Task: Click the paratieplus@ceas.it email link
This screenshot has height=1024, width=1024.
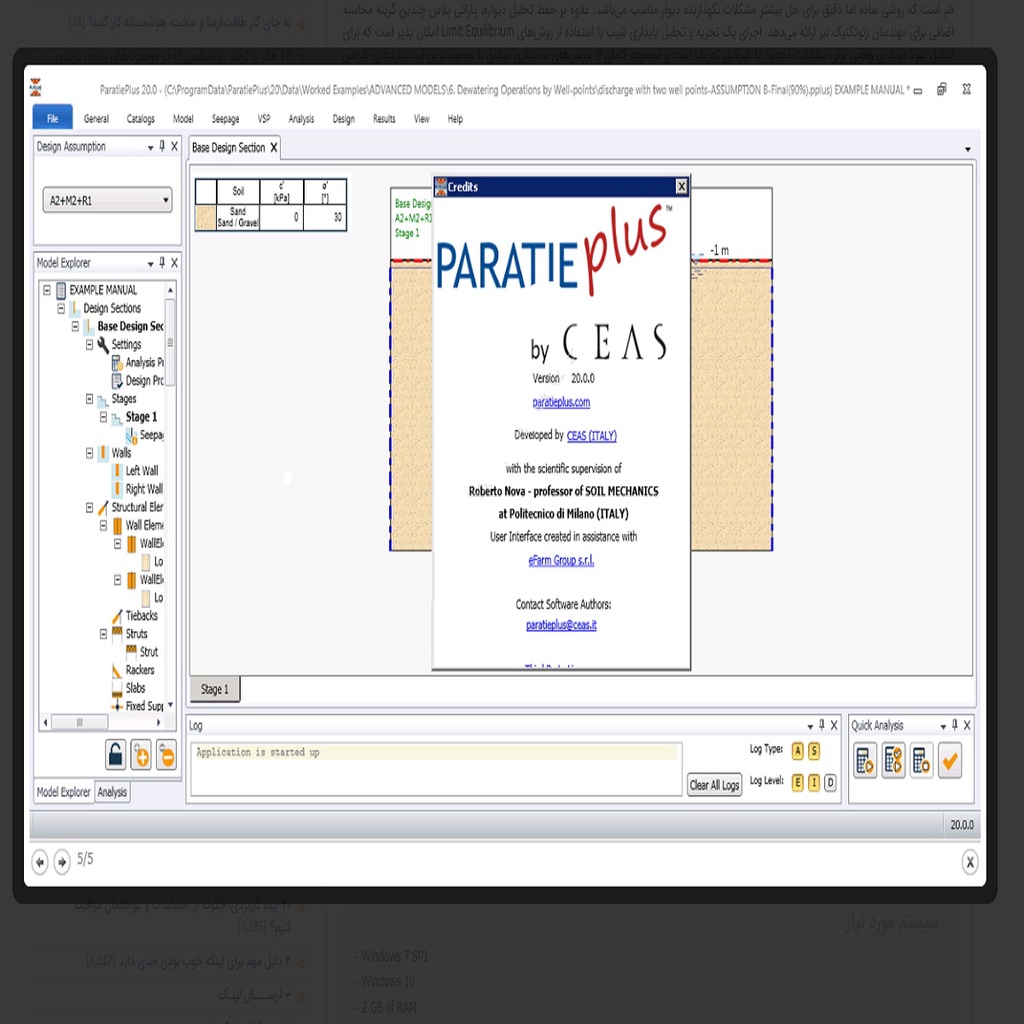Action: point(561,625)
